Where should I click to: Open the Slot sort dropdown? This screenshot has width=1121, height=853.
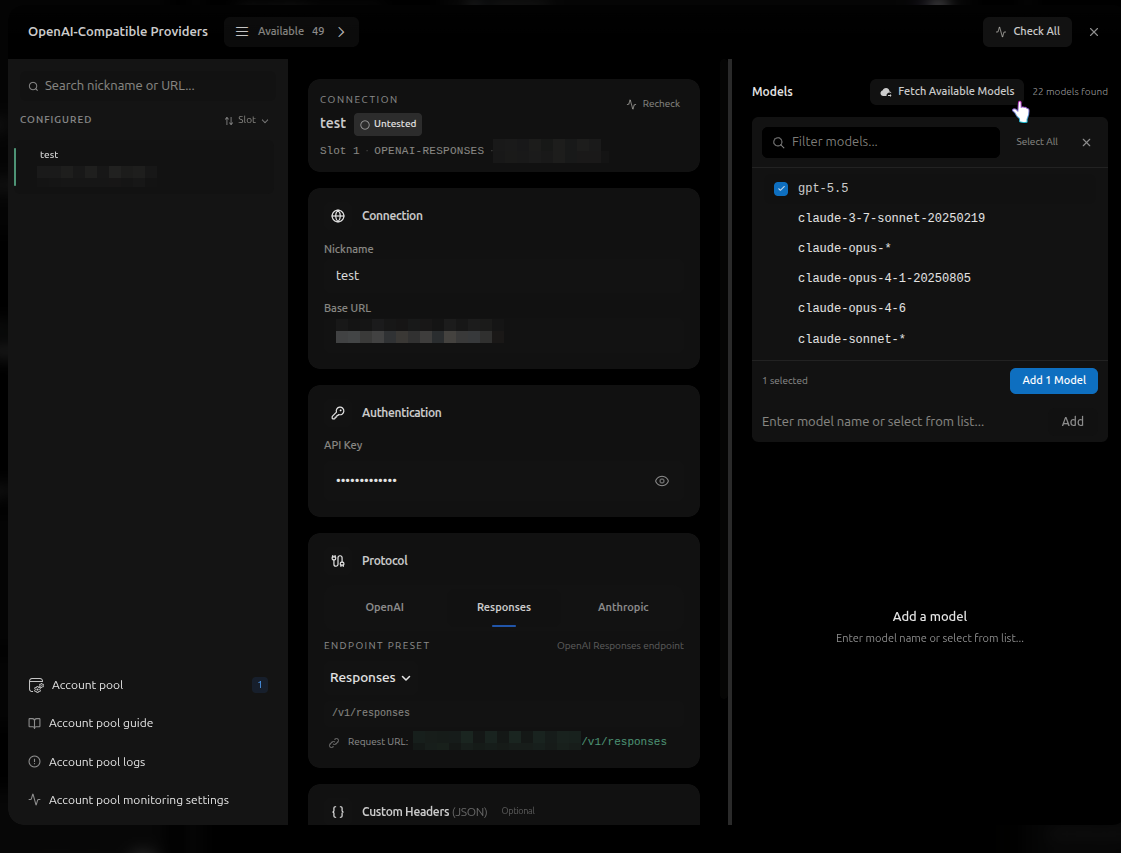tap(247, 120)
